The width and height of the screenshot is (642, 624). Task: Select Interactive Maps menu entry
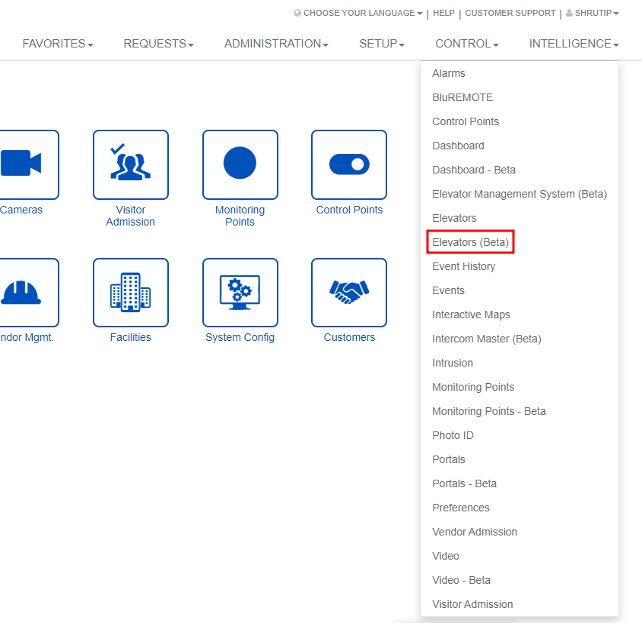coord(471,315)
